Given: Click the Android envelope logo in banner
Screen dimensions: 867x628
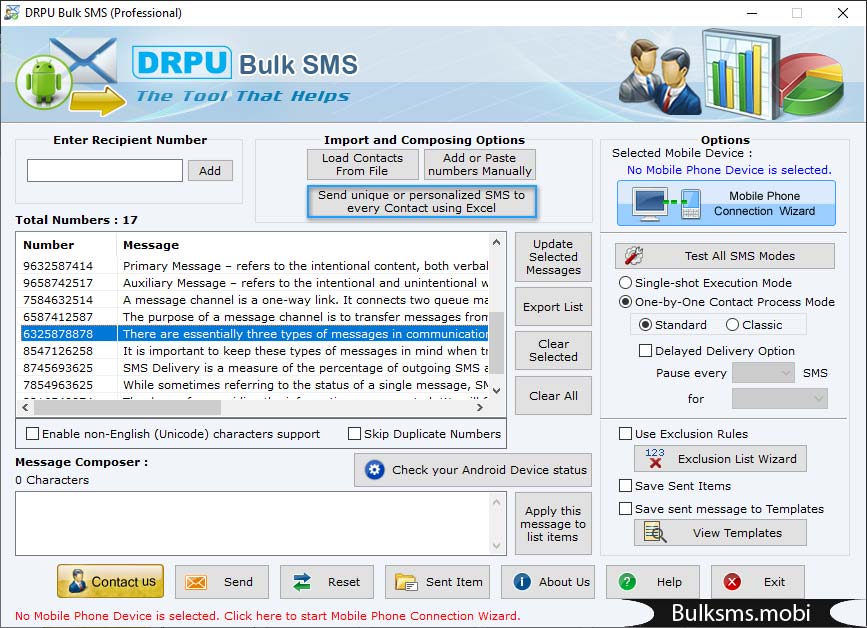Looking at the screenshot, I should point(69,76).
